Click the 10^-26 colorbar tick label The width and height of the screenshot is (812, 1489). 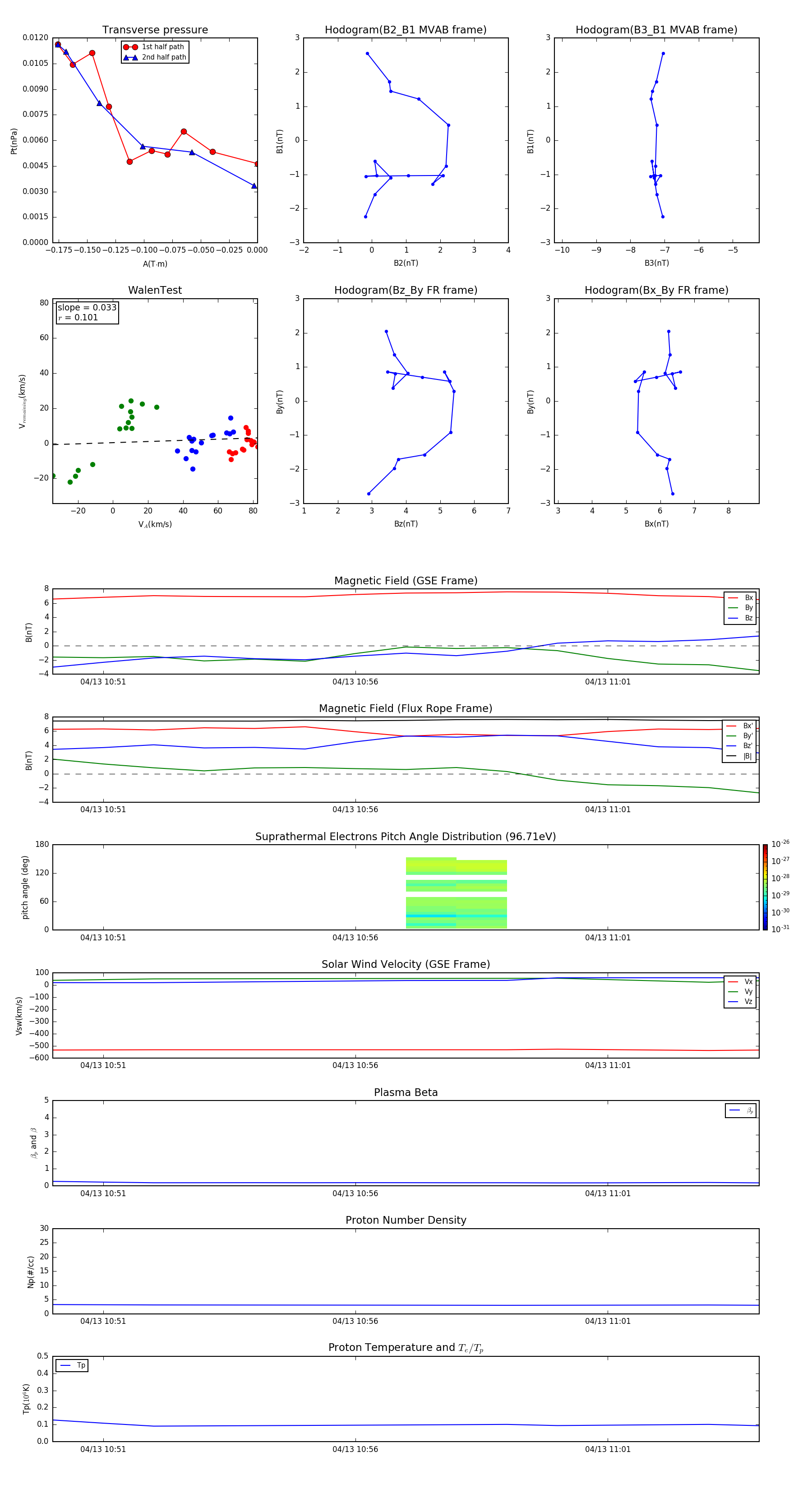click(x=780, y=844)
